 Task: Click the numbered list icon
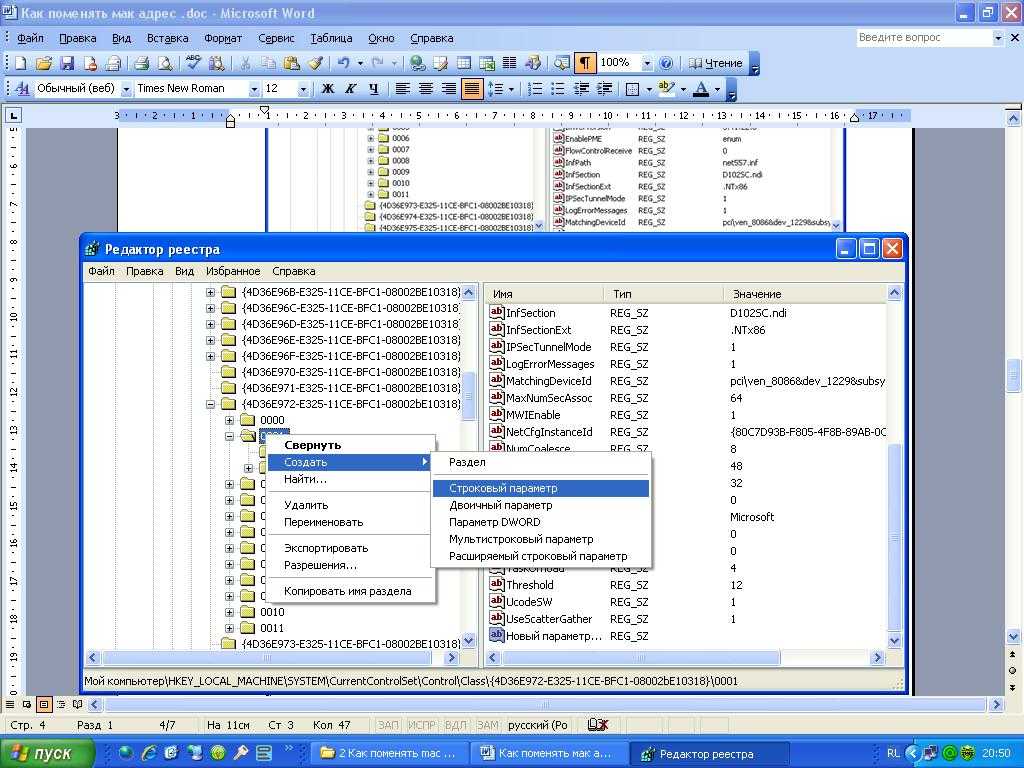535,89
